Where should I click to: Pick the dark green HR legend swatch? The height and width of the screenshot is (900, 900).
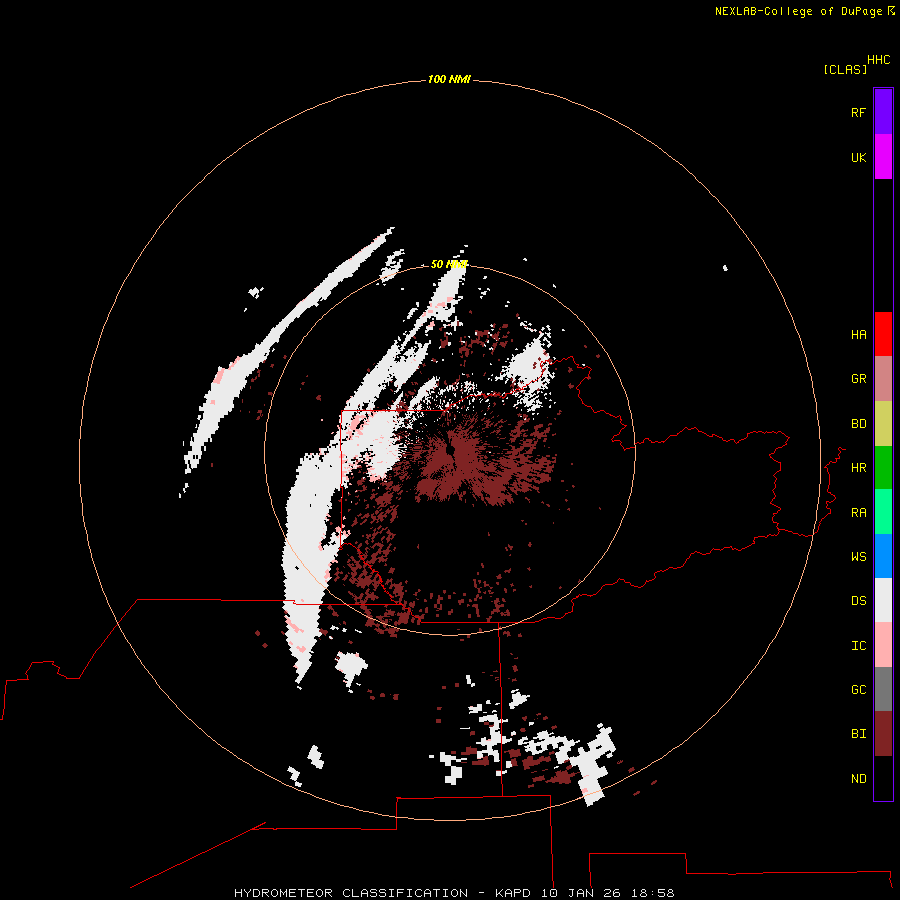[883, 468]
